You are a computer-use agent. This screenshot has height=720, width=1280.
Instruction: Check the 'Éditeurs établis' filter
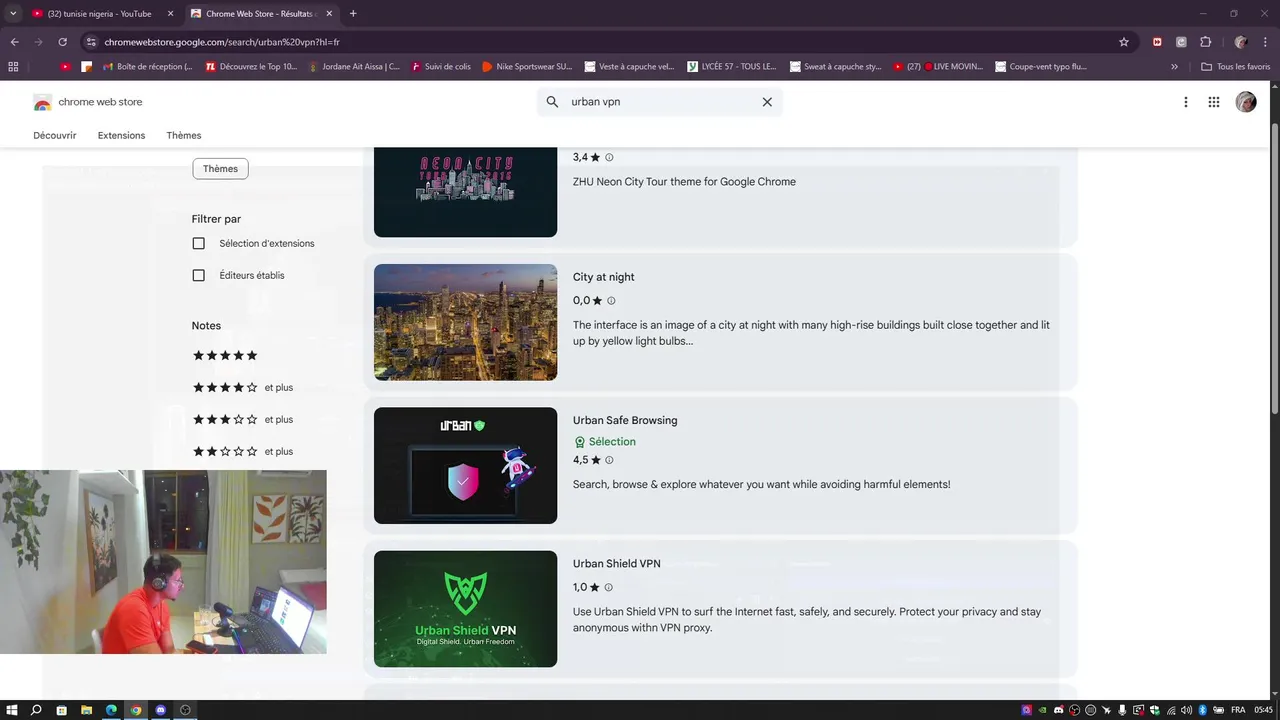pyautogui.click(x=198, y=275)
